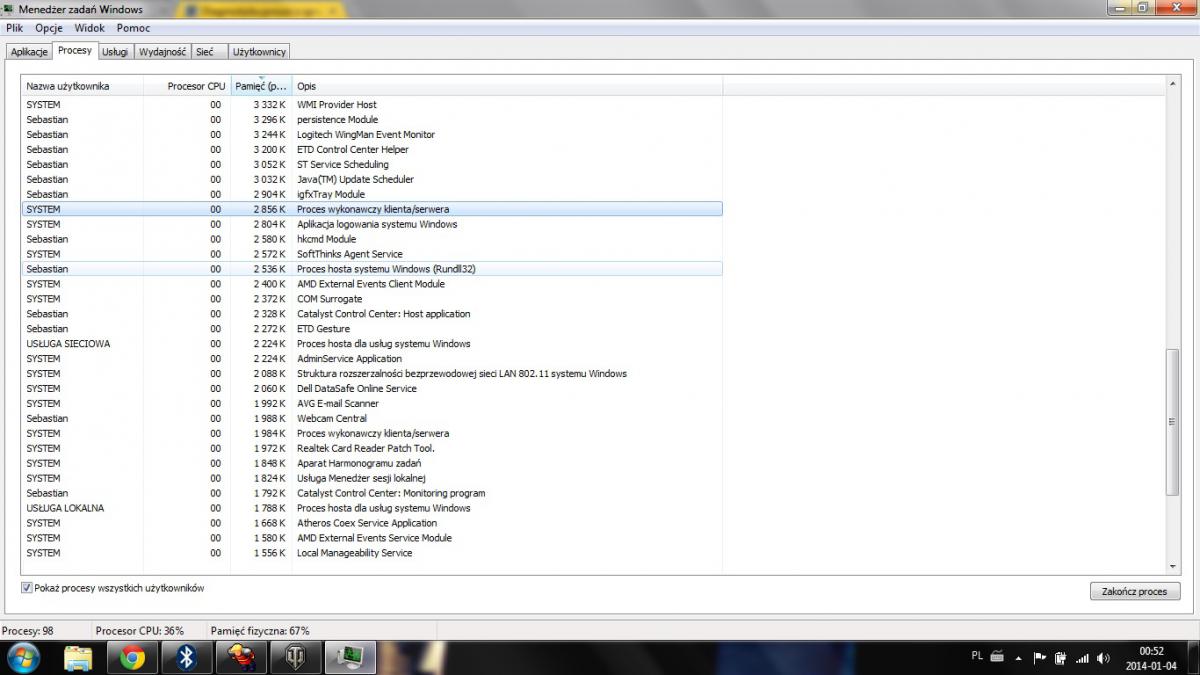
Task: Select ST Service Scheduling row
Action: [372, 165]
